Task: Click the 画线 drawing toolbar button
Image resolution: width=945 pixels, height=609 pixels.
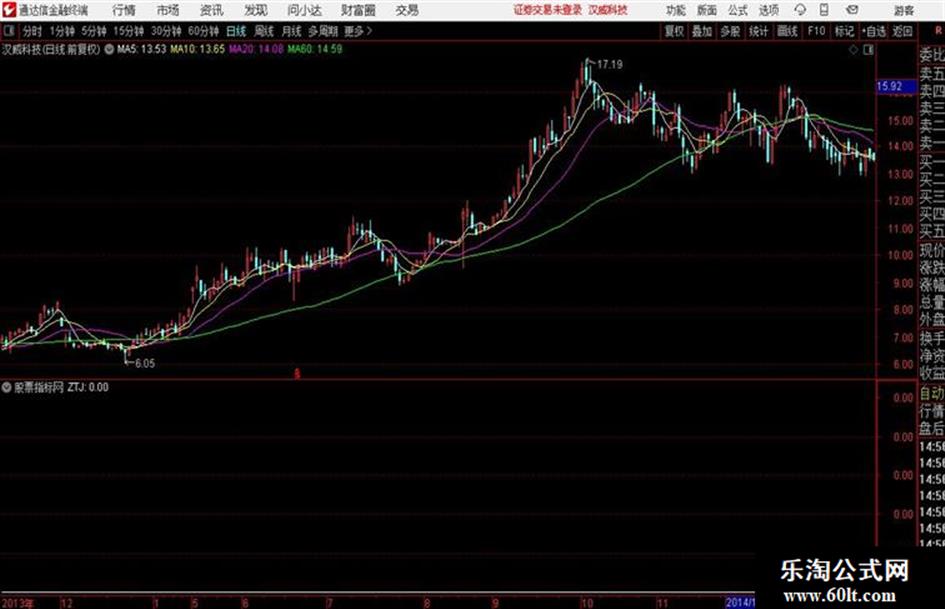Action: point(787,31)
